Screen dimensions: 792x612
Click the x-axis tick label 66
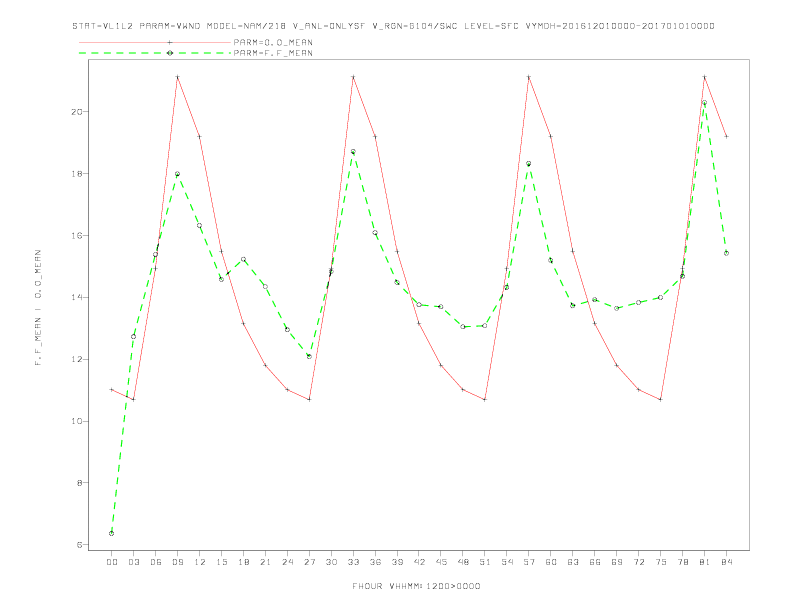pos(595,562)
